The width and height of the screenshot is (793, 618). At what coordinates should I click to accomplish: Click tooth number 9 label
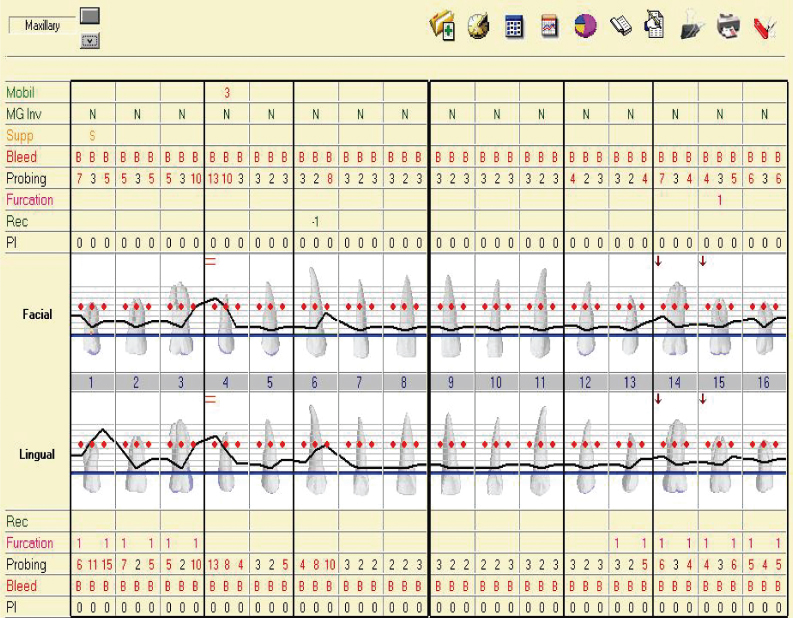(451, 382)
